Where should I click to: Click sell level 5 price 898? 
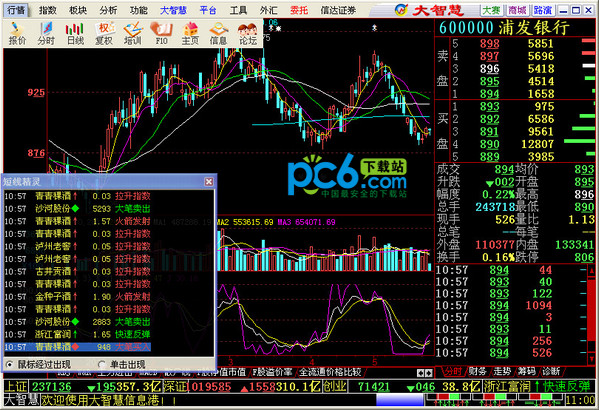click(489, 44)
